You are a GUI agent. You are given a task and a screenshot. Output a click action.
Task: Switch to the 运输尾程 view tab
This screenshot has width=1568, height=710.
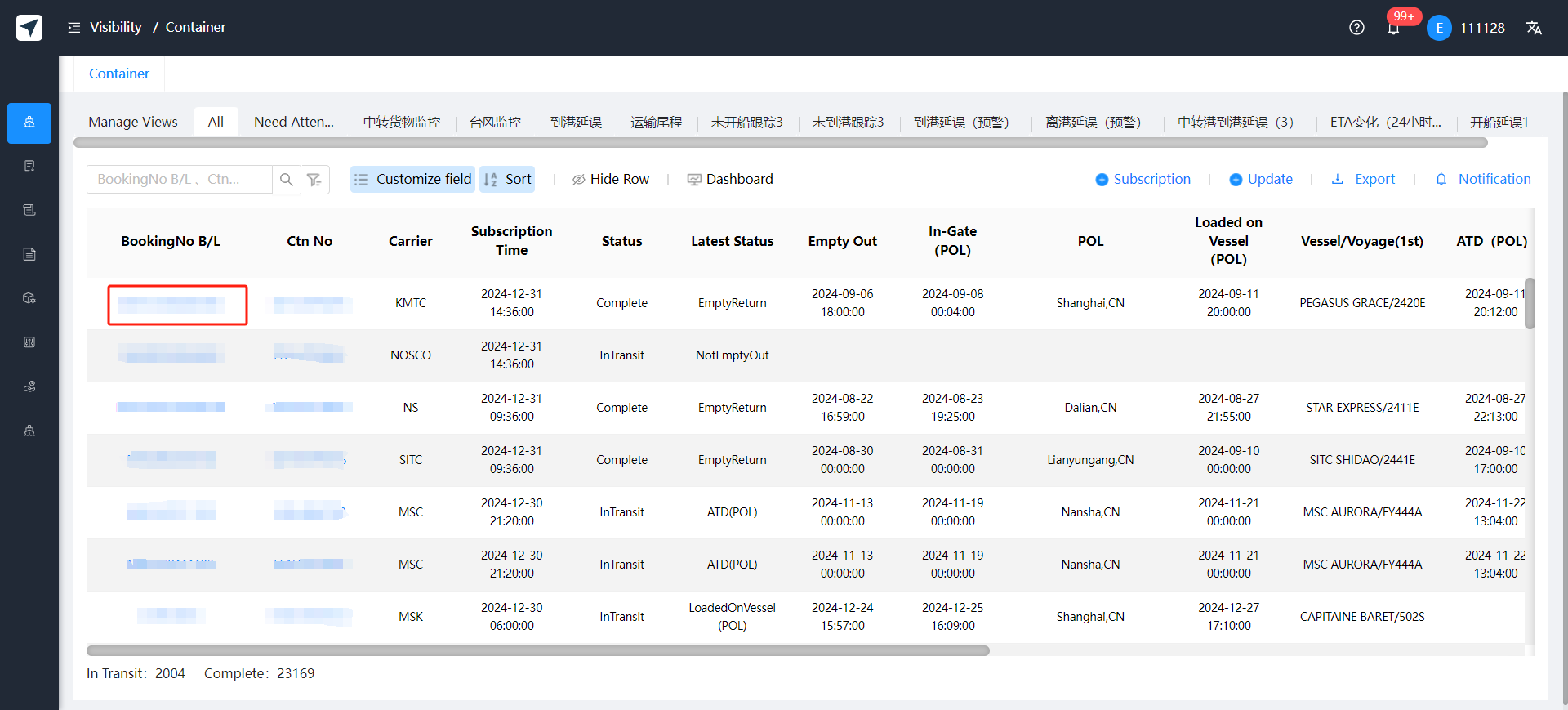[657, 122]
